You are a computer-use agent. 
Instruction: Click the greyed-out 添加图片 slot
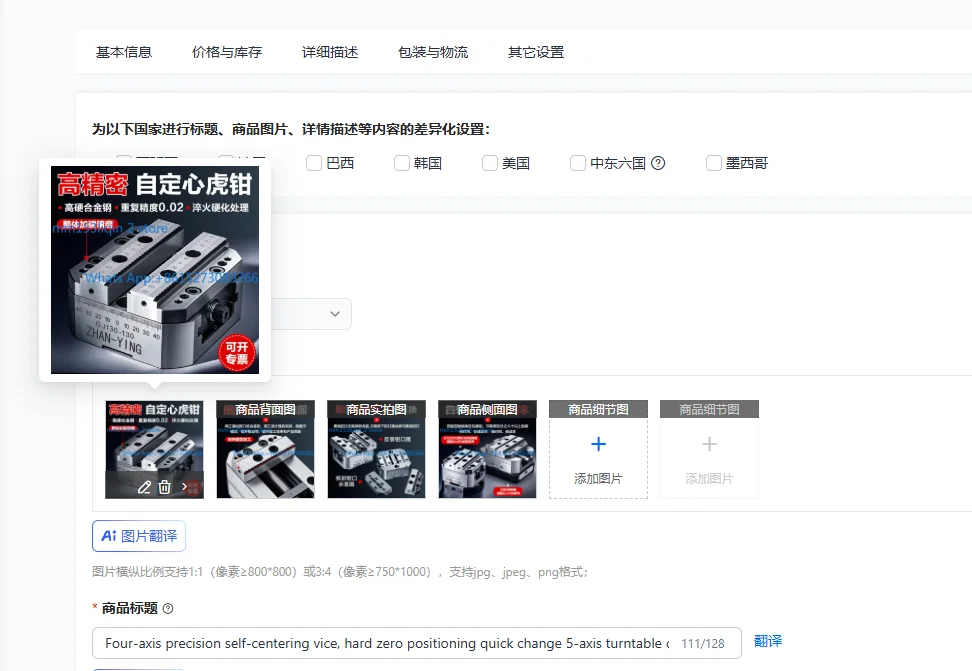pos(709,450)
